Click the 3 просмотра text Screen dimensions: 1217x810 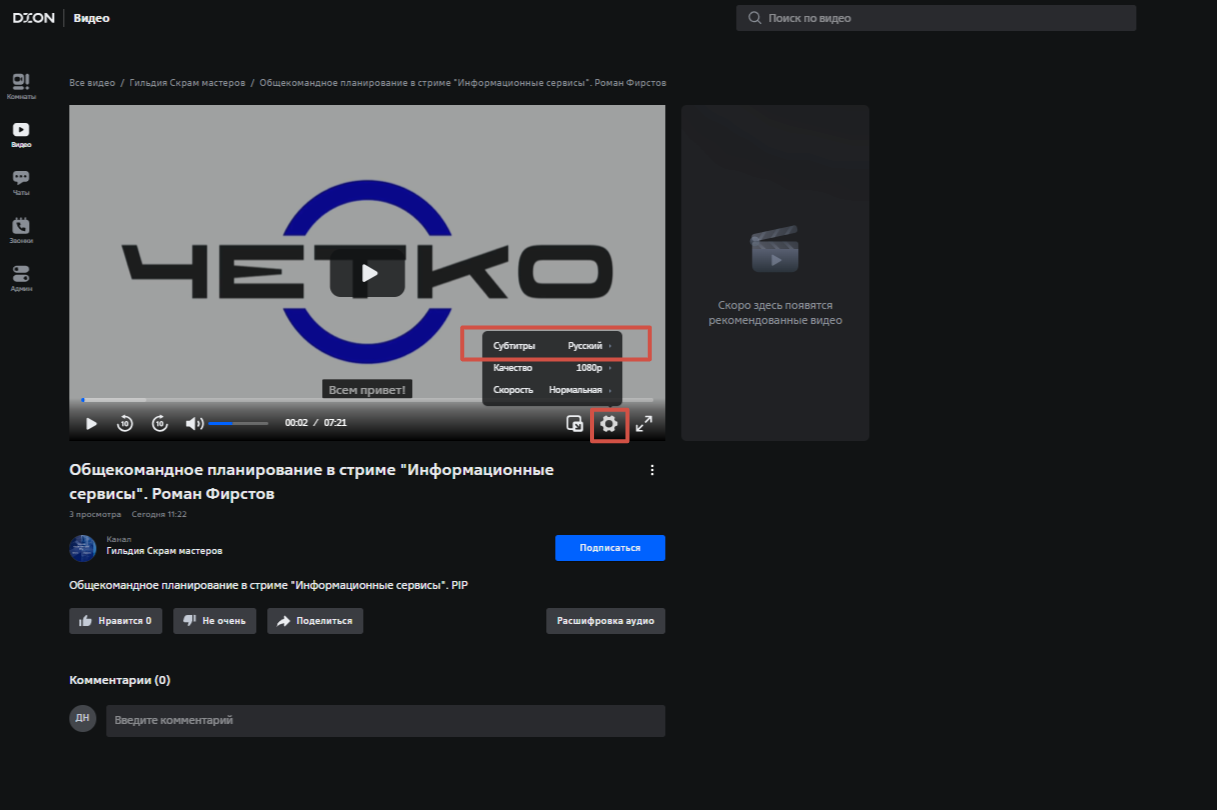point(95,515)
